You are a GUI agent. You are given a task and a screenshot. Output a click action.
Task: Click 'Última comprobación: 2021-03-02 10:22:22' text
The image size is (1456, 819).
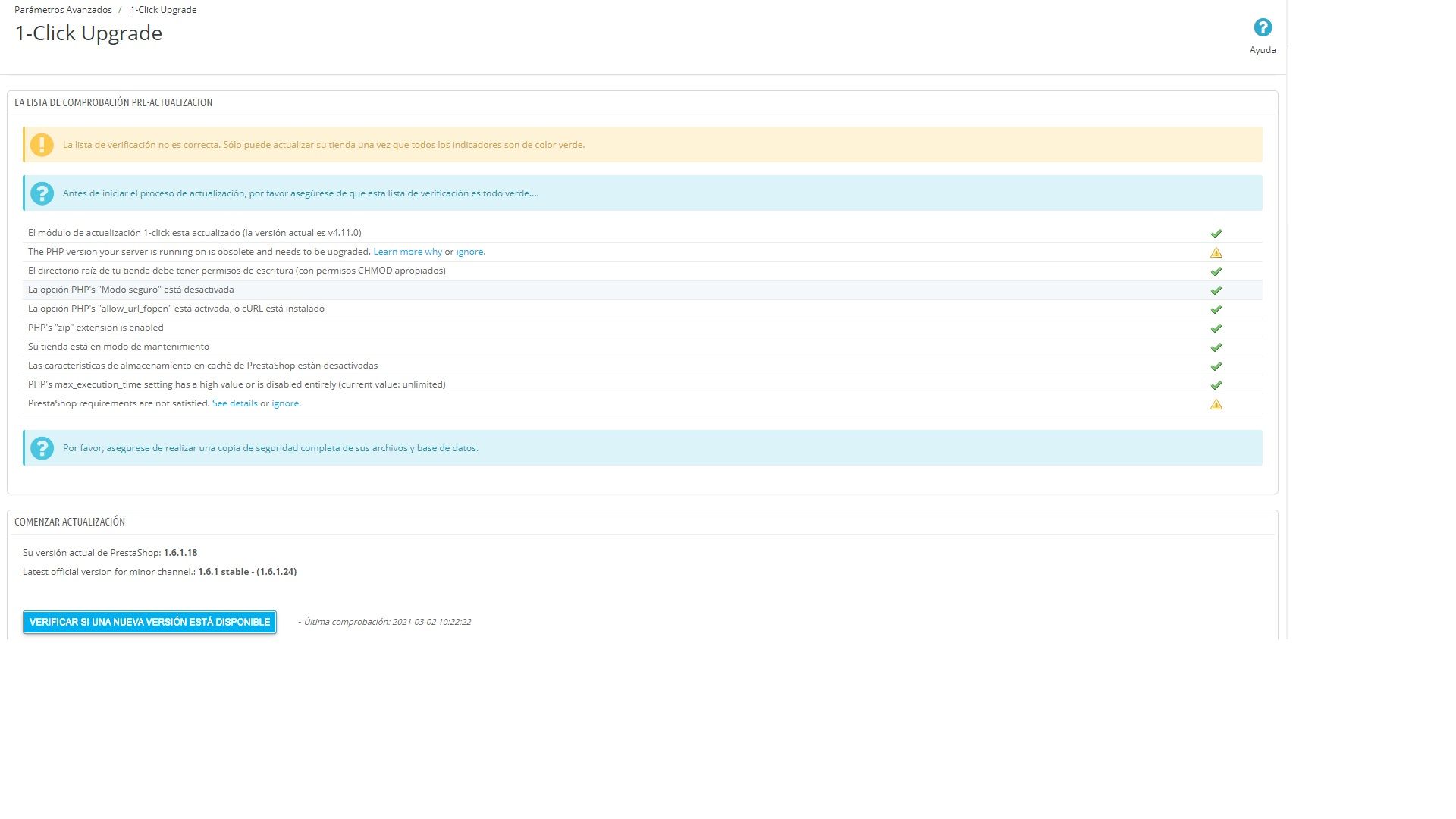coord(388,622)
